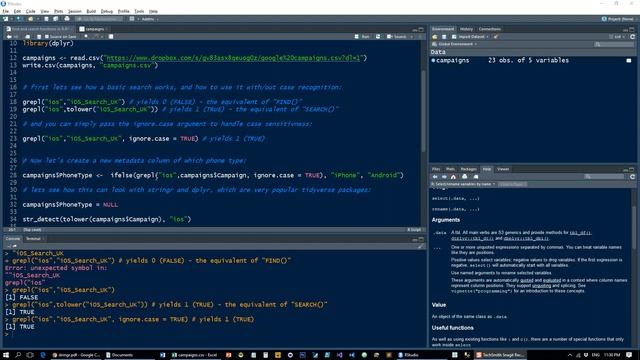Open the Source button dropdown arrow
The width and height of the screenshot is (640, 360).
pyautogui.click(x=411, y=37)
